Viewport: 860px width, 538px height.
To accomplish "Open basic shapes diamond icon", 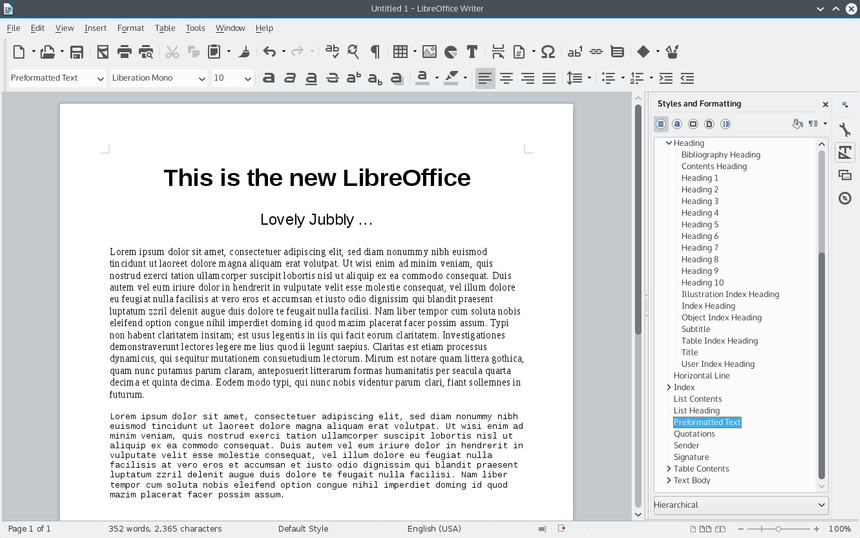I will (x=643, y=52).
